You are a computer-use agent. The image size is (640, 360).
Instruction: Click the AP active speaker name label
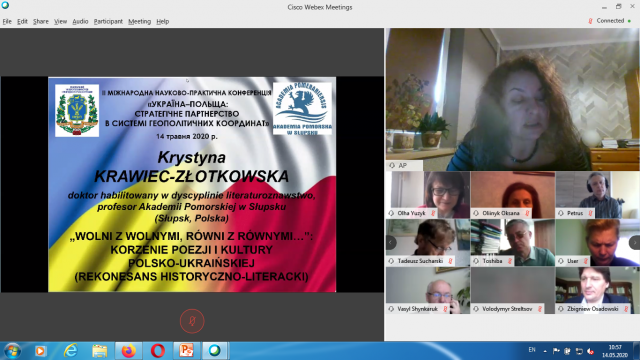(404, 165)
